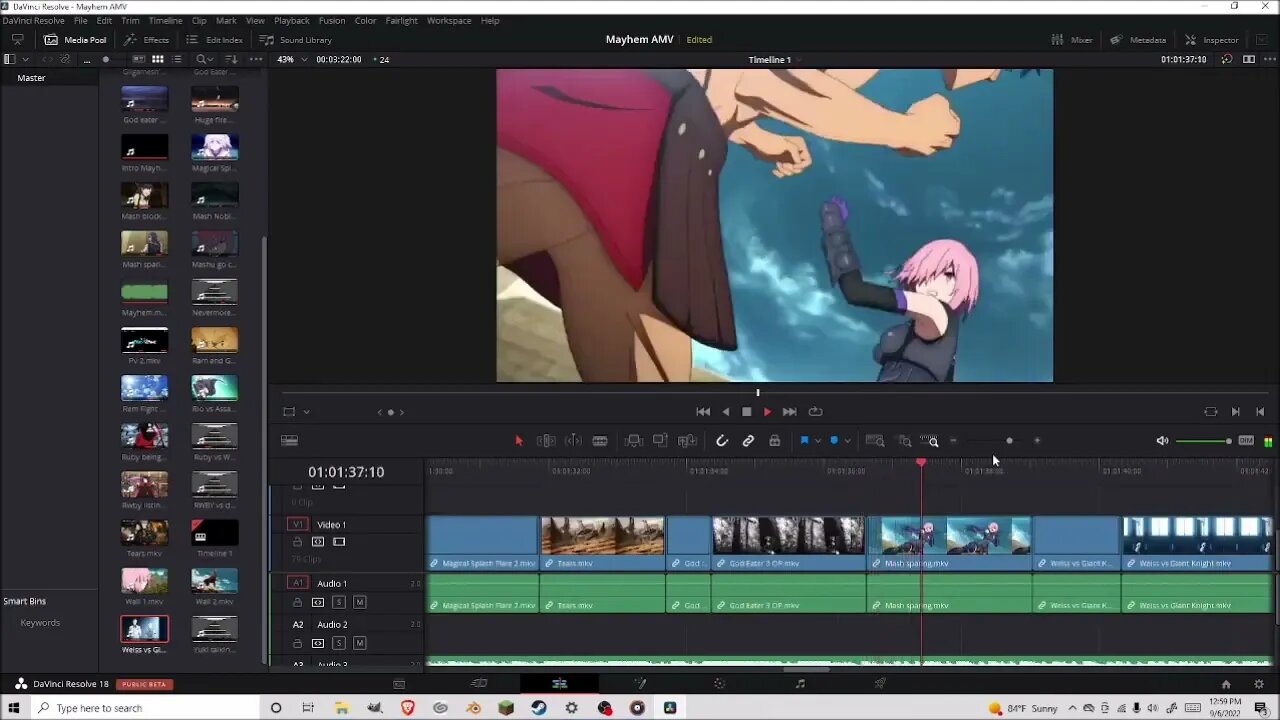This screenshot has height=720, width=1280.
Task: Switch to the Color page icon
Action: point(719,684)
